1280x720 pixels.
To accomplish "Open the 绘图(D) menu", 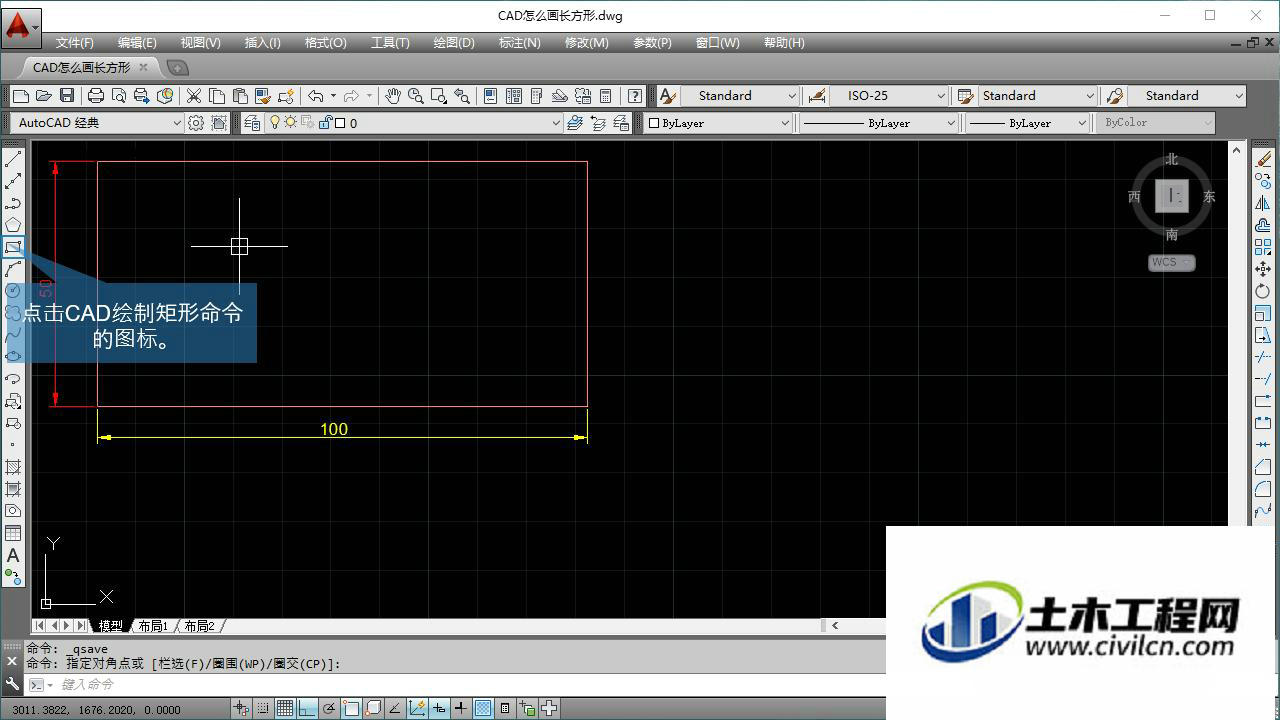I will tap(454, 43).
